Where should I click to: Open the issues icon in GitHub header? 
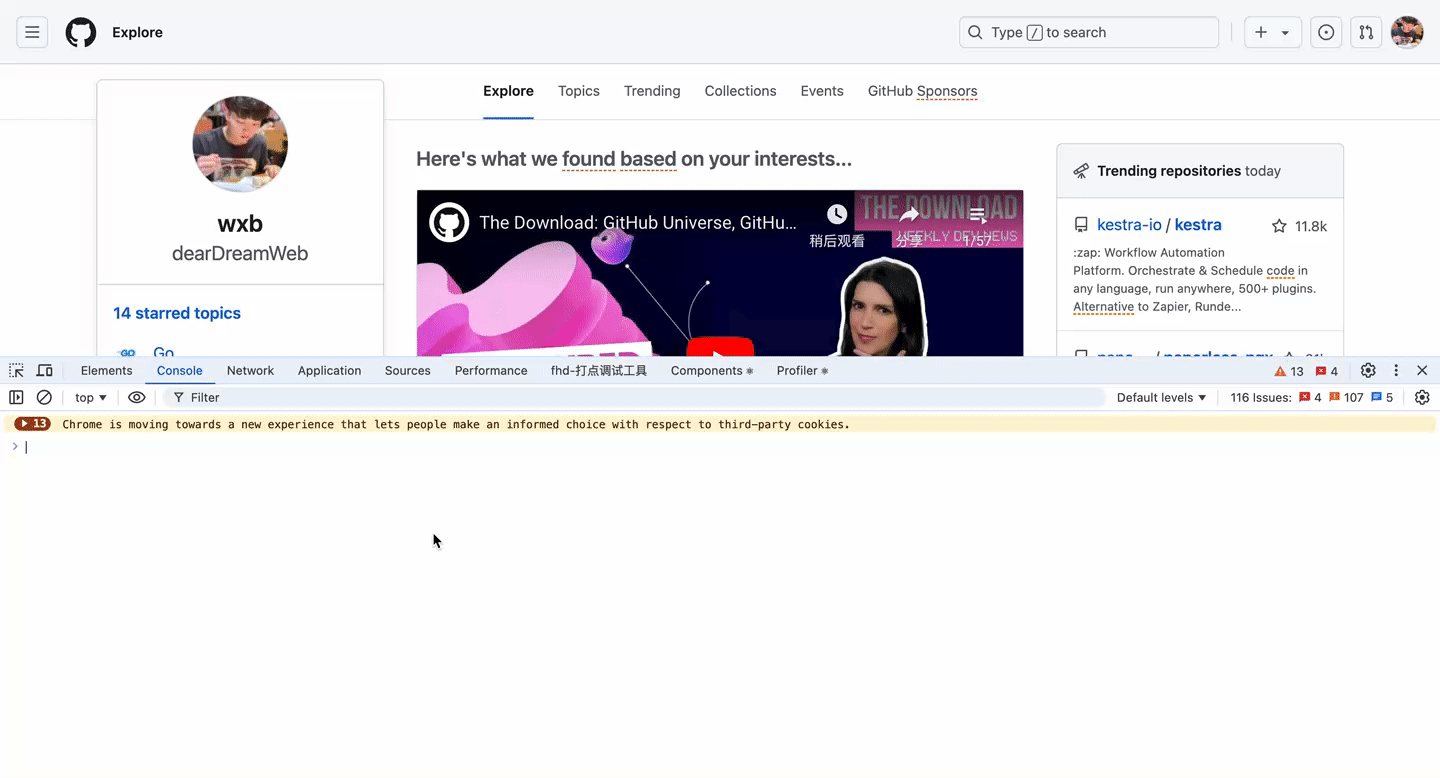pos(1326,32)
